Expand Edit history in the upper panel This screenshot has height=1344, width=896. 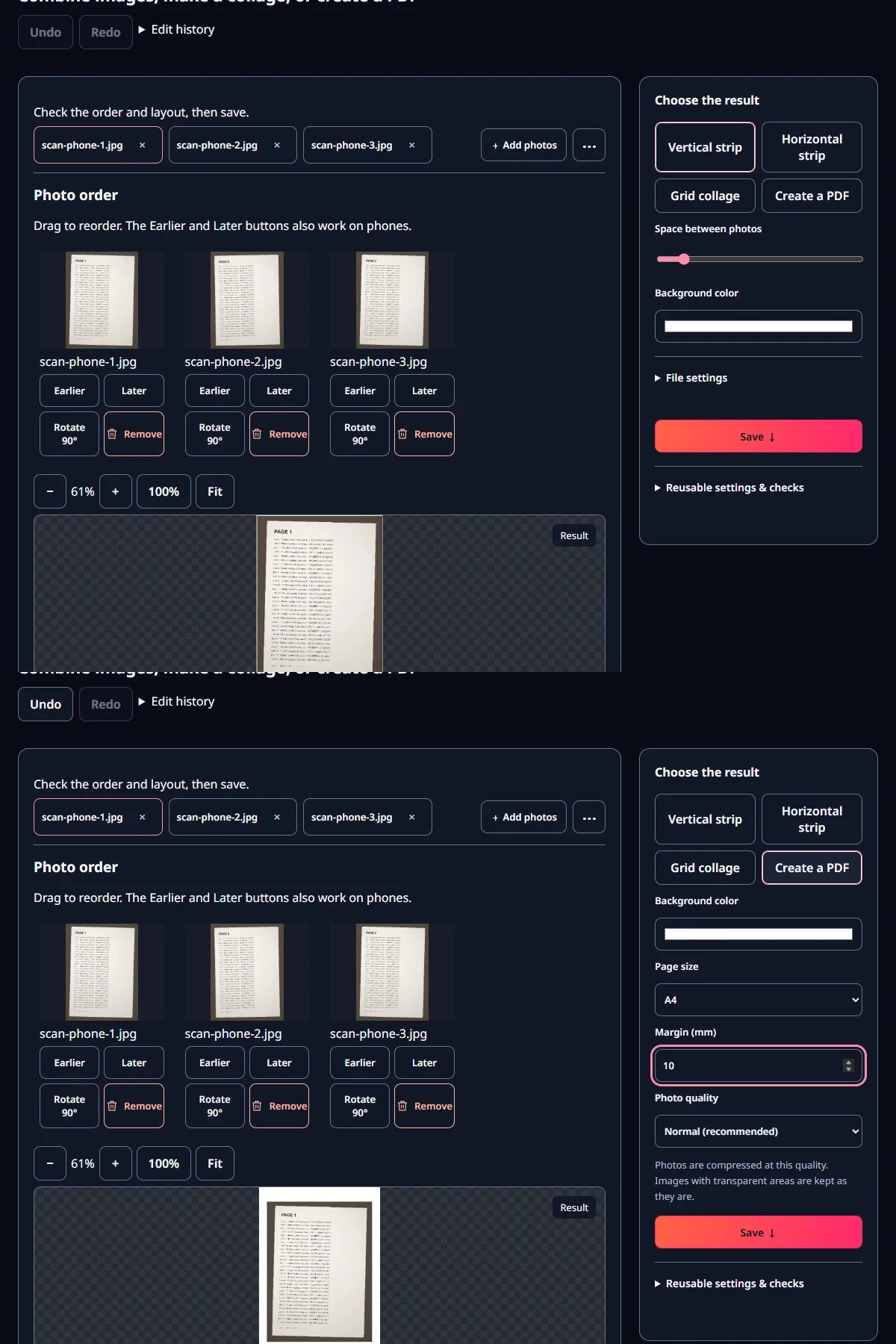pyautogui.click(x=176, y=29)
